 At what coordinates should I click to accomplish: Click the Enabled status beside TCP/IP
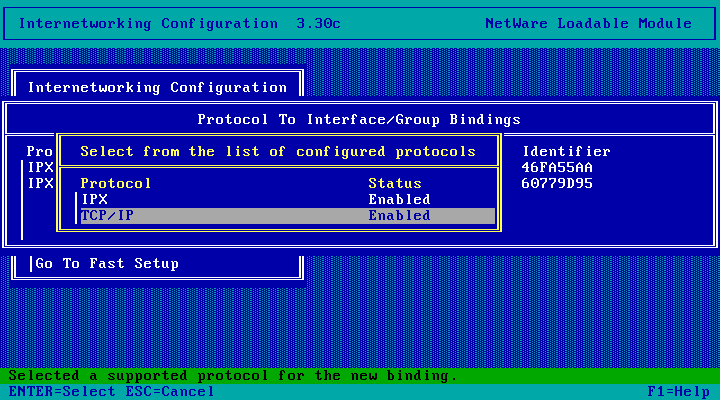pos(399,215)
